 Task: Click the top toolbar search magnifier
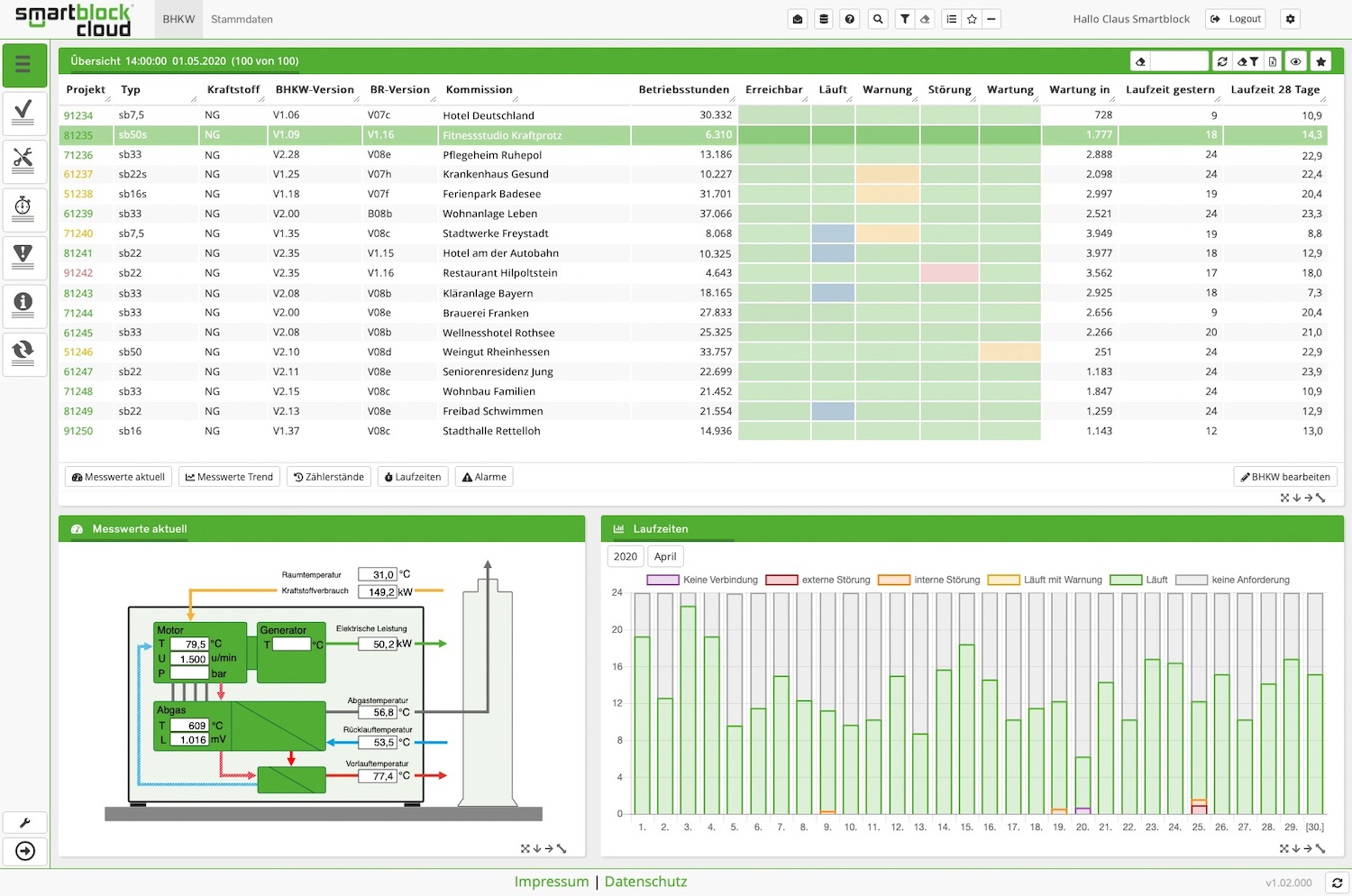tap(878, 19)
